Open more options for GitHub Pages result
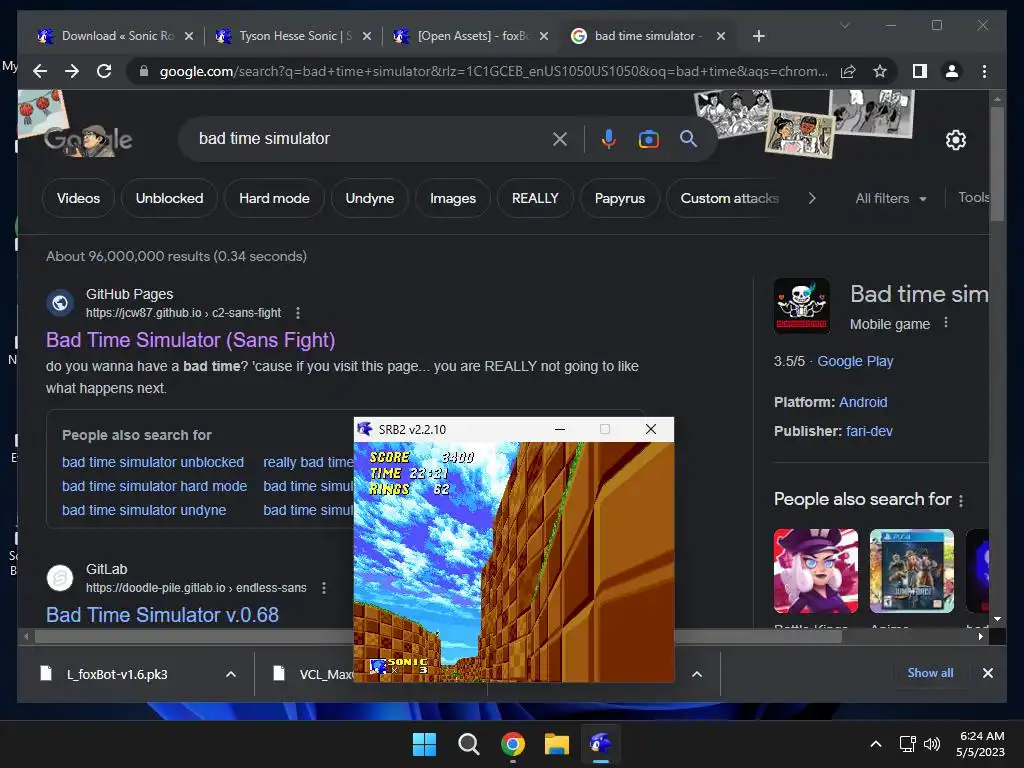 point(298,313)
